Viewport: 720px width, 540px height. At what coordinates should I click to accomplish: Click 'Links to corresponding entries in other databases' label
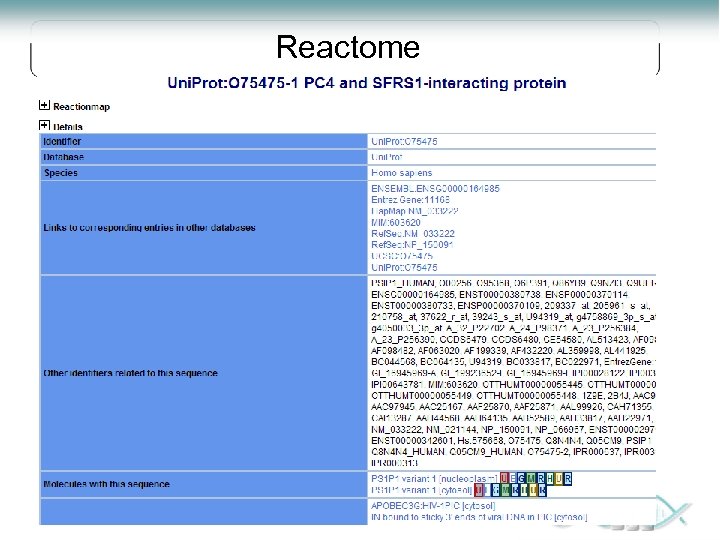(149, 228)
